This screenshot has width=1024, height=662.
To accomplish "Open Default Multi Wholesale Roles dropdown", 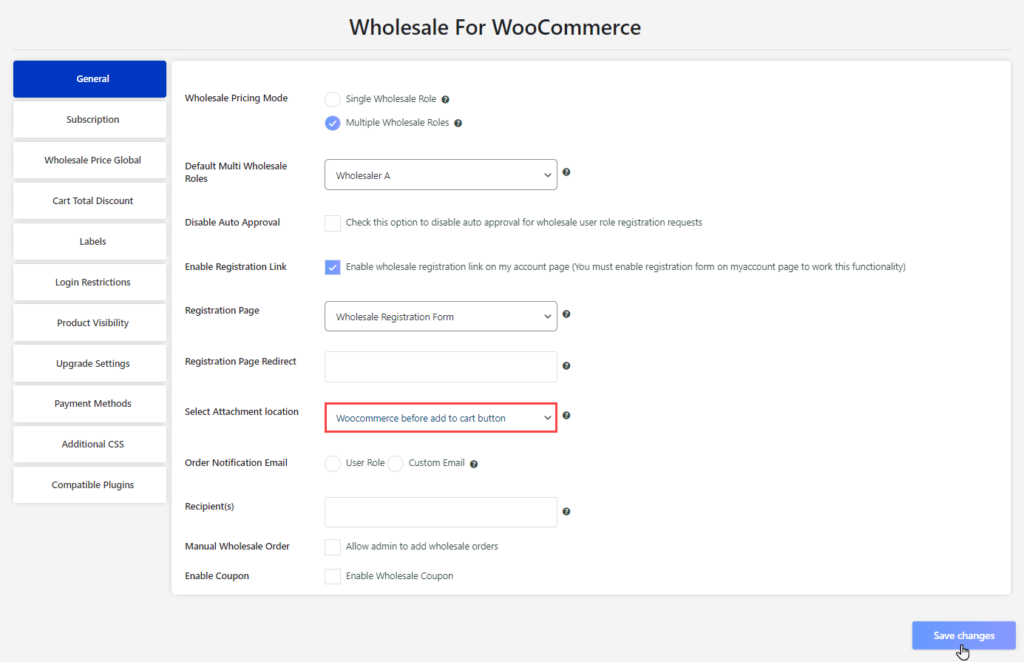I will [441, 175].
